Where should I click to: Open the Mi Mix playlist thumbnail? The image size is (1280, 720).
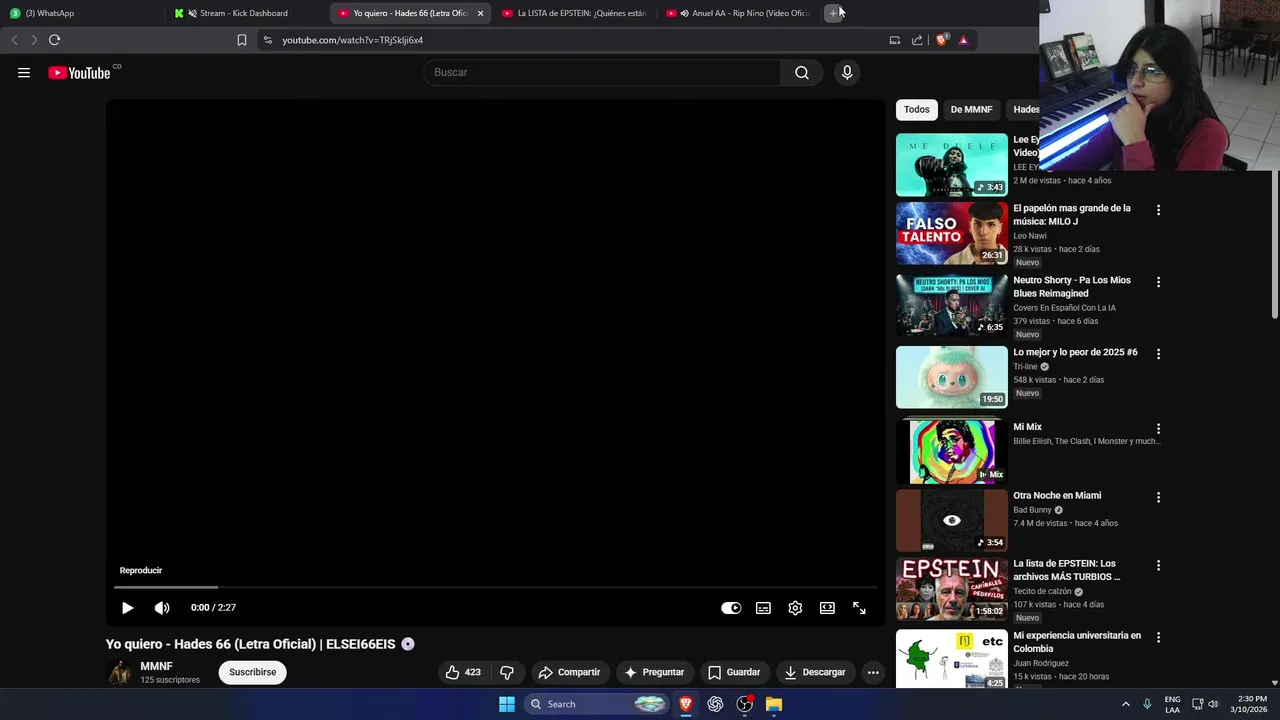coord(952,450)
